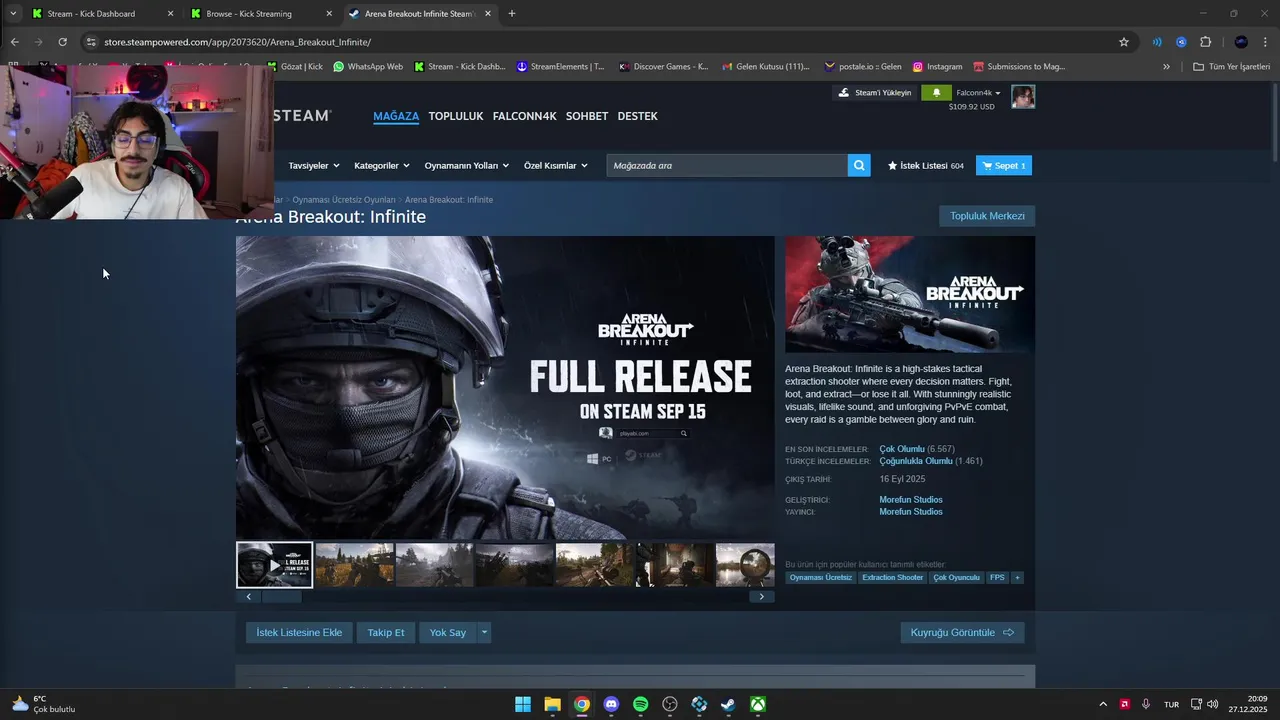Open Topluluk Merkezi community hub
The height and width of the screenshot is (720, 1280).
[x=987, y=216]
